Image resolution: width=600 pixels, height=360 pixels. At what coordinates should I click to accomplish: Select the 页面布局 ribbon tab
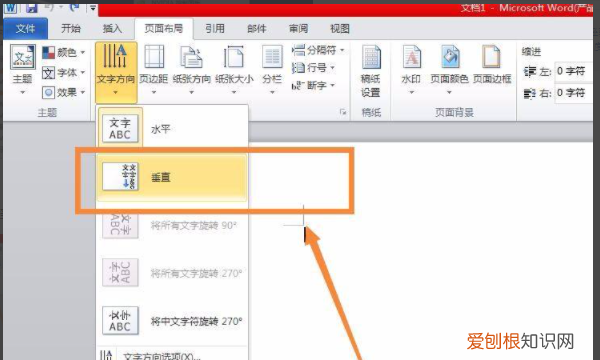(164, 29)
